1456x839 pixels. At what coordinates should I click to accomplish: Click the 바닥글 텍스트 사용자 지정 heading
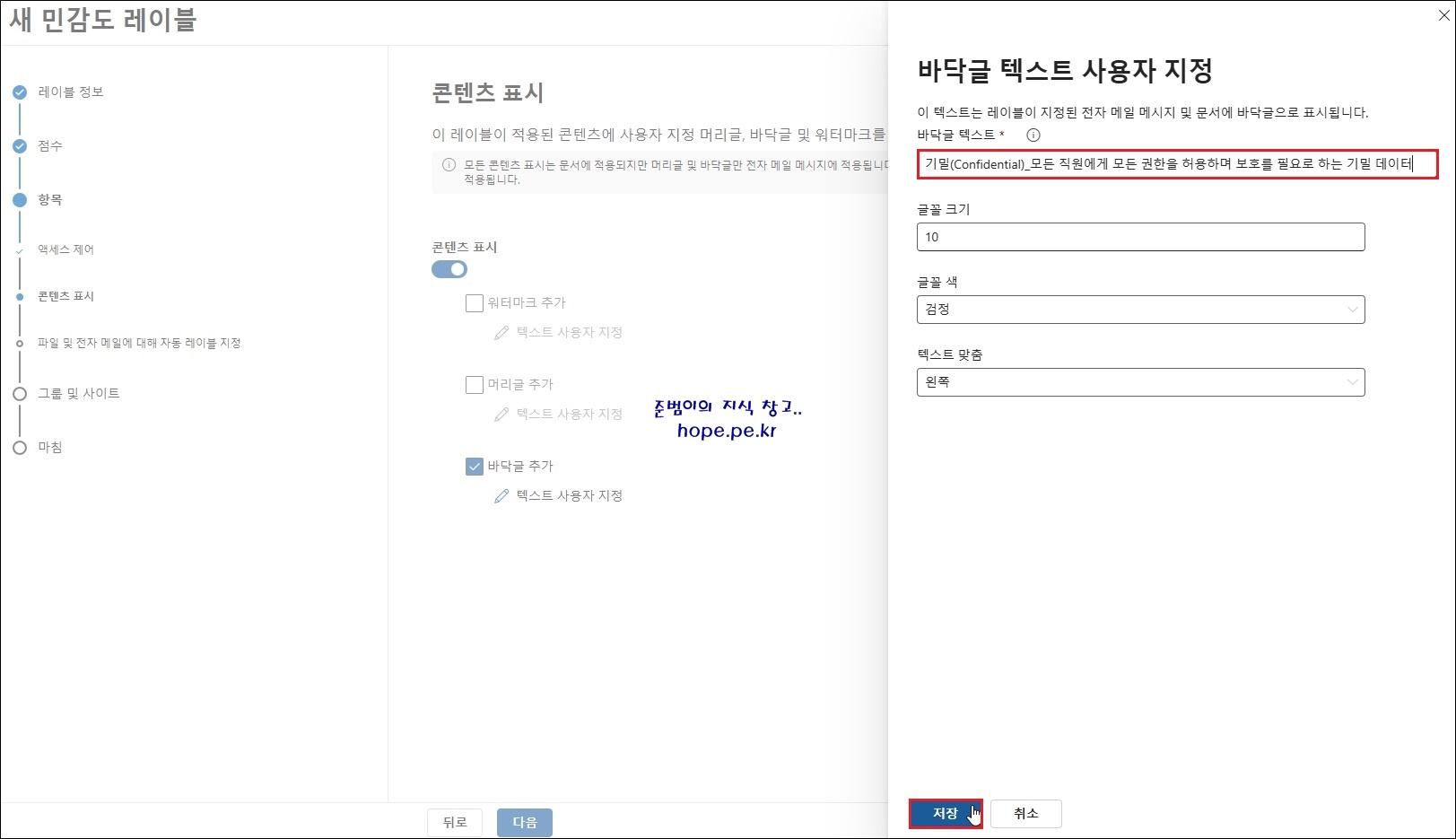[x=1065, y=71]
